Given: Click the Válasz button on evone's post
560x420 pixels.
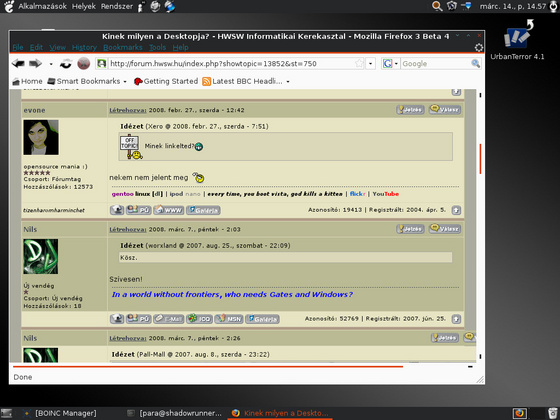Looking at the screenshot, I should (445, 109).
